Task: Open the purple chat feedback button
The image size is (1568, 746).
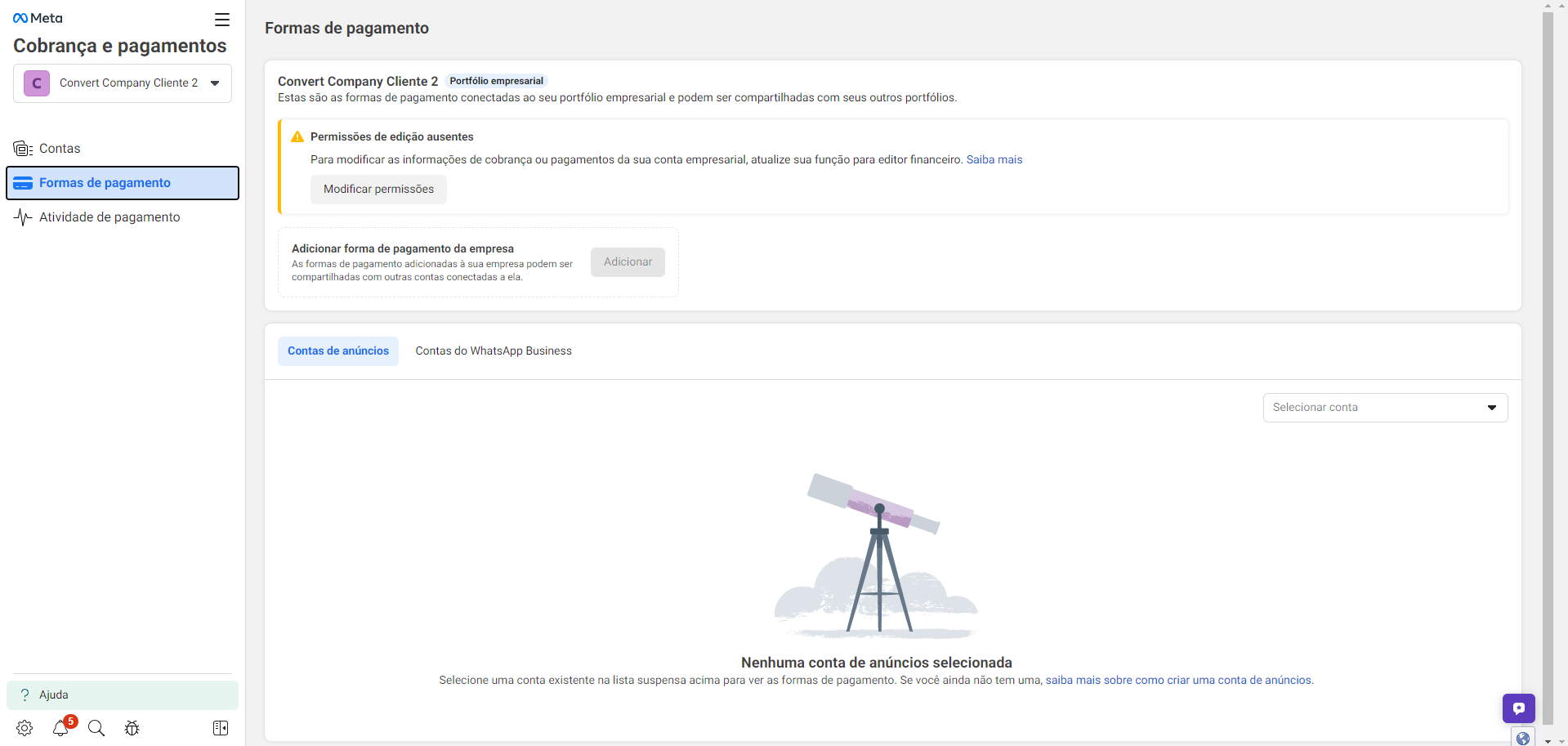Action: 1518,708
